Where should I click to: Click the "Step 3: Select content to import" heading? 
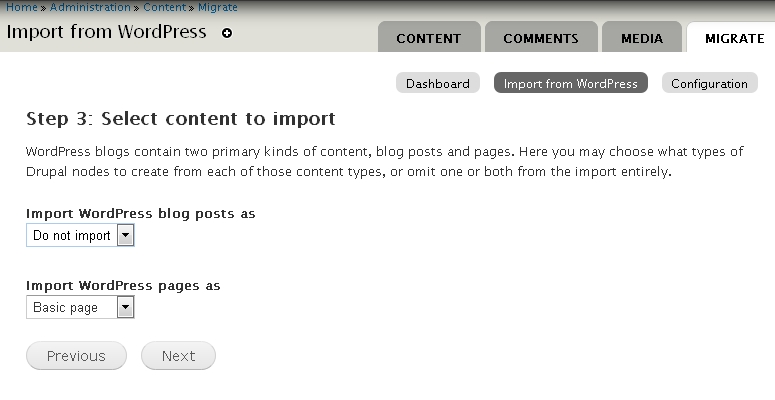[x=180, y=119]
